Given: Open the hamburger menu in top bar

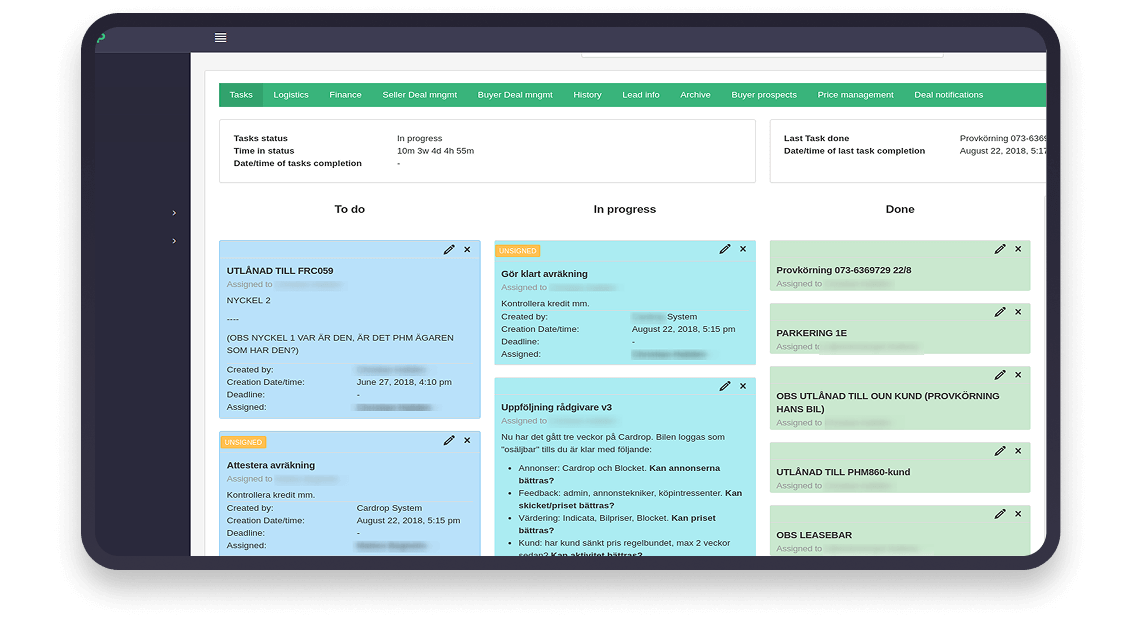Looking at the screenshot, I should click(220, 38).
